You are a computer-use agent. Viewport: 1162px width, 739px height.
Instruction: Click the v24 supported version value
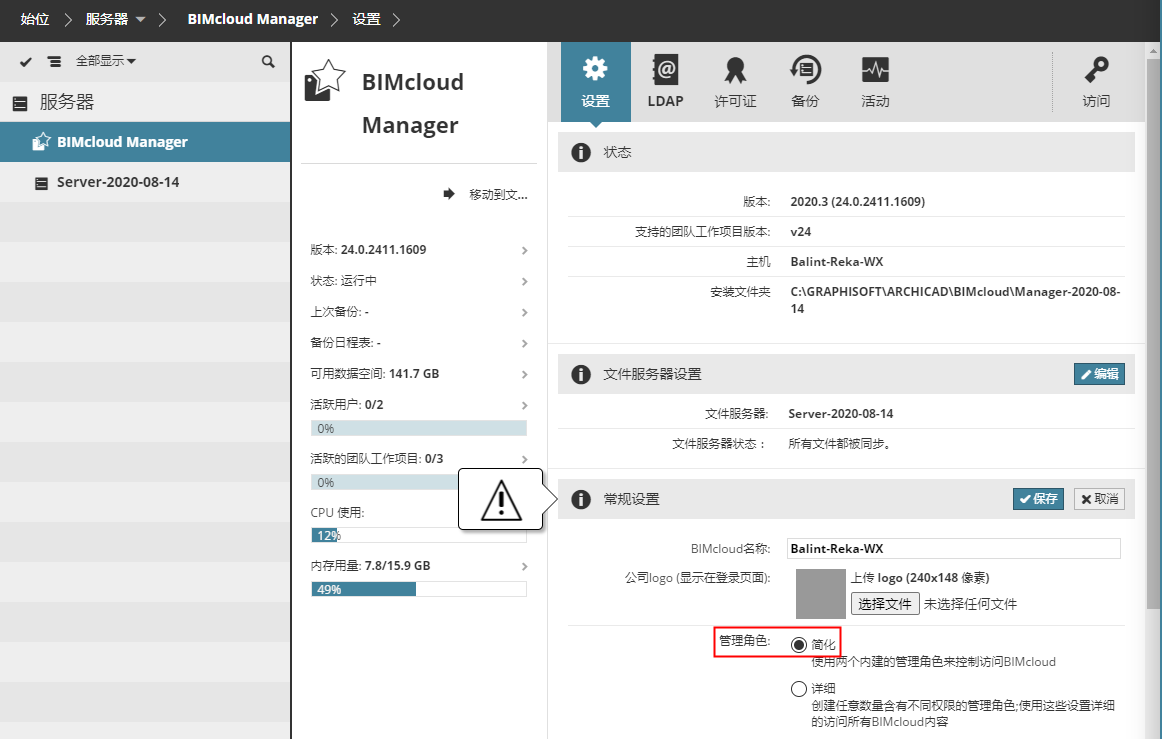800,232
